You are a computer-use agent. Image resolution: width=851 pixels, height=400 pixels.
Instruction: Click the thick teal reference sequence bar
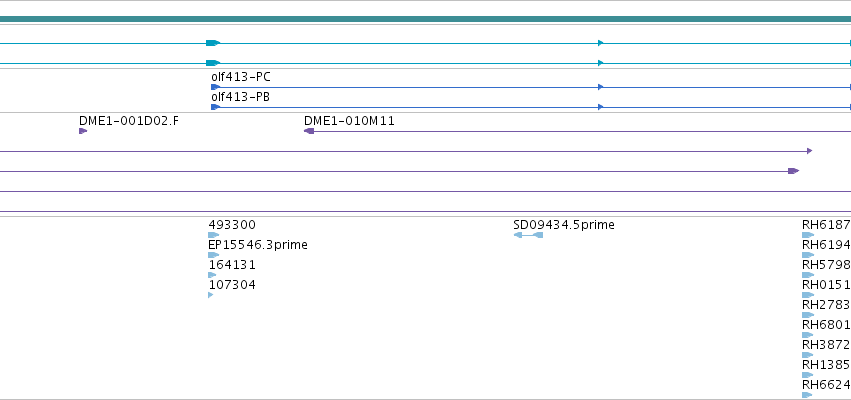426,19
